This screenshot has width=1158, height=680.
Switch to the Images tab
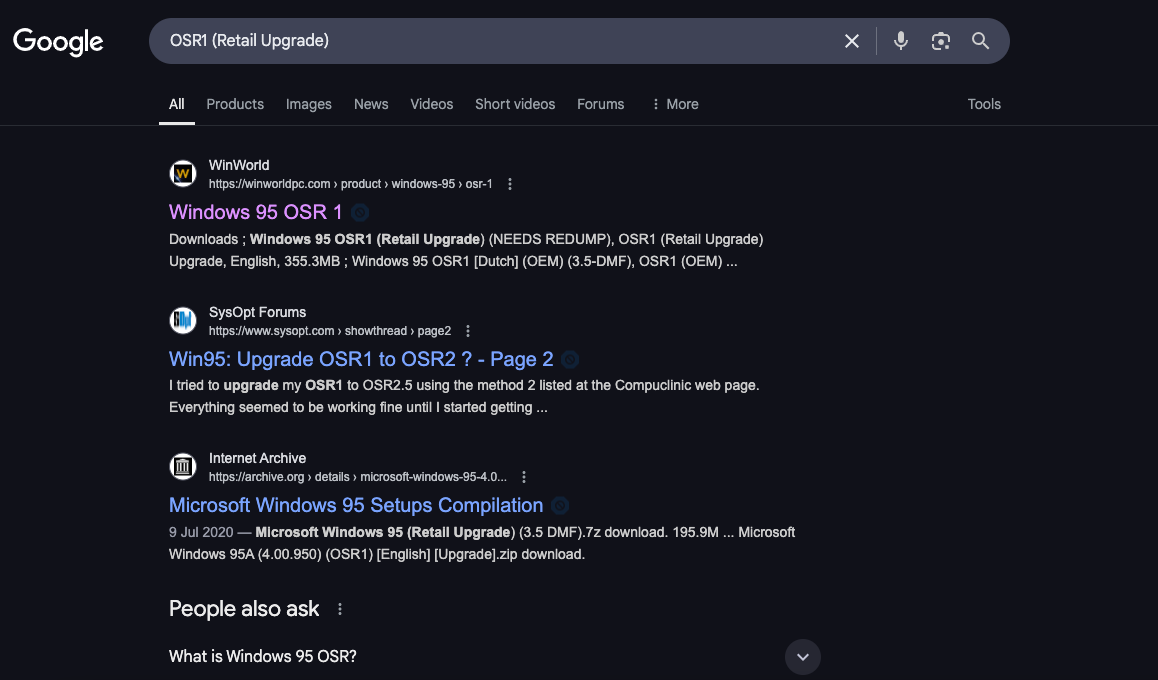[309, 104]
